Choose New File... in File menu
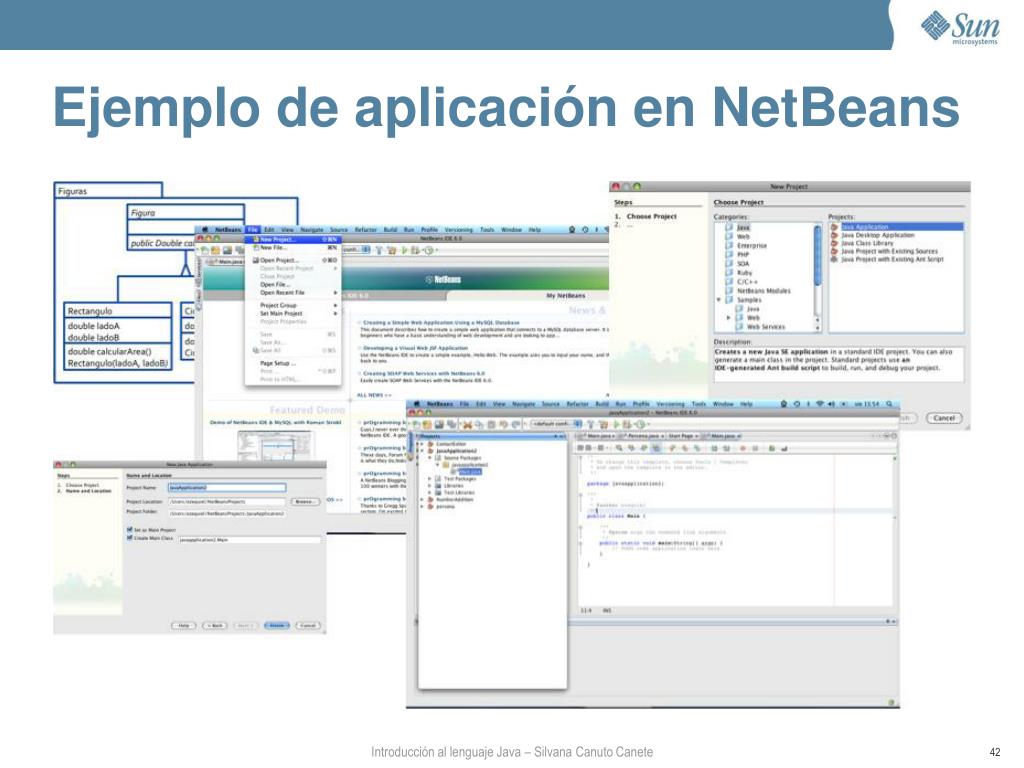The image size is (1024, 768). click(293, 248)
